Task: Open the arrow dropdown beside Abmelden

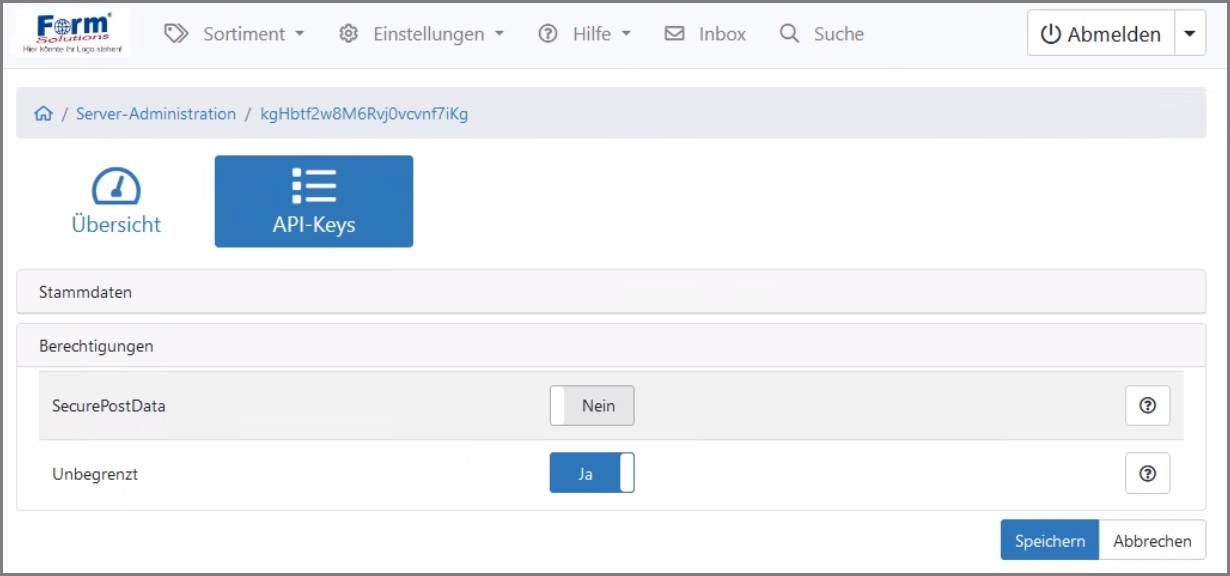Action: pos(1189,33)
